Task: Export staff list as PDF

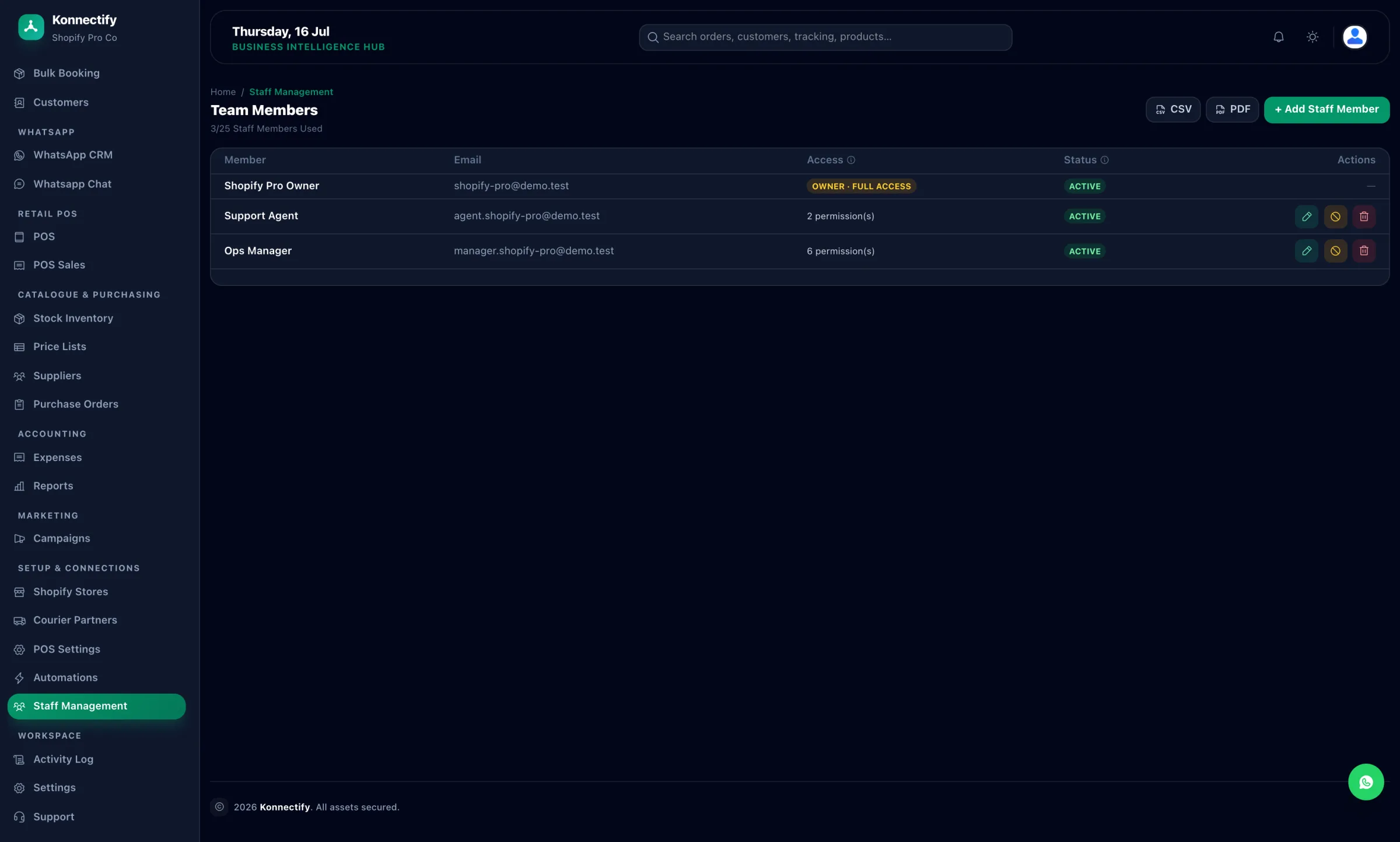Action: coord(1232,110)
